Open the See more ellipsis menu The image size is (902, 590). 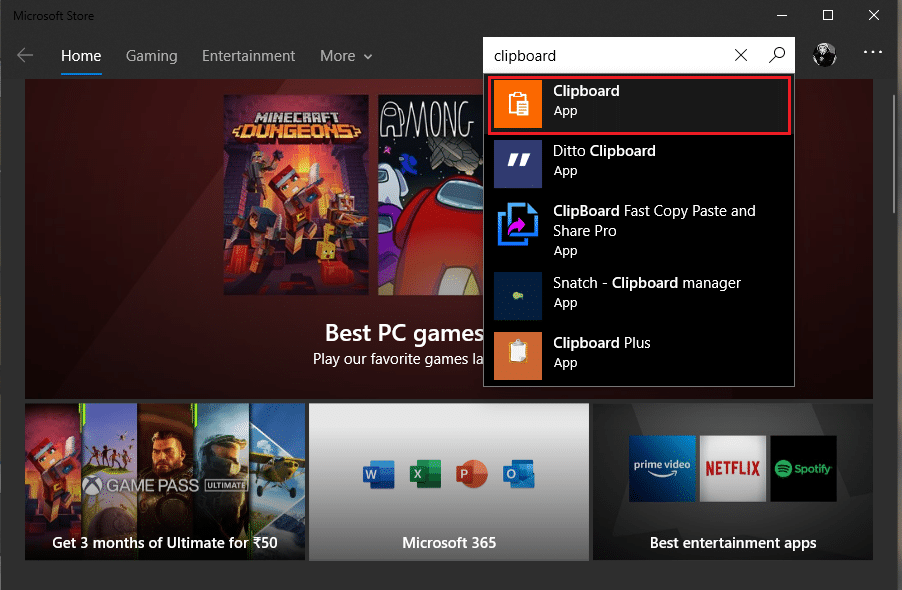point(872,52)
